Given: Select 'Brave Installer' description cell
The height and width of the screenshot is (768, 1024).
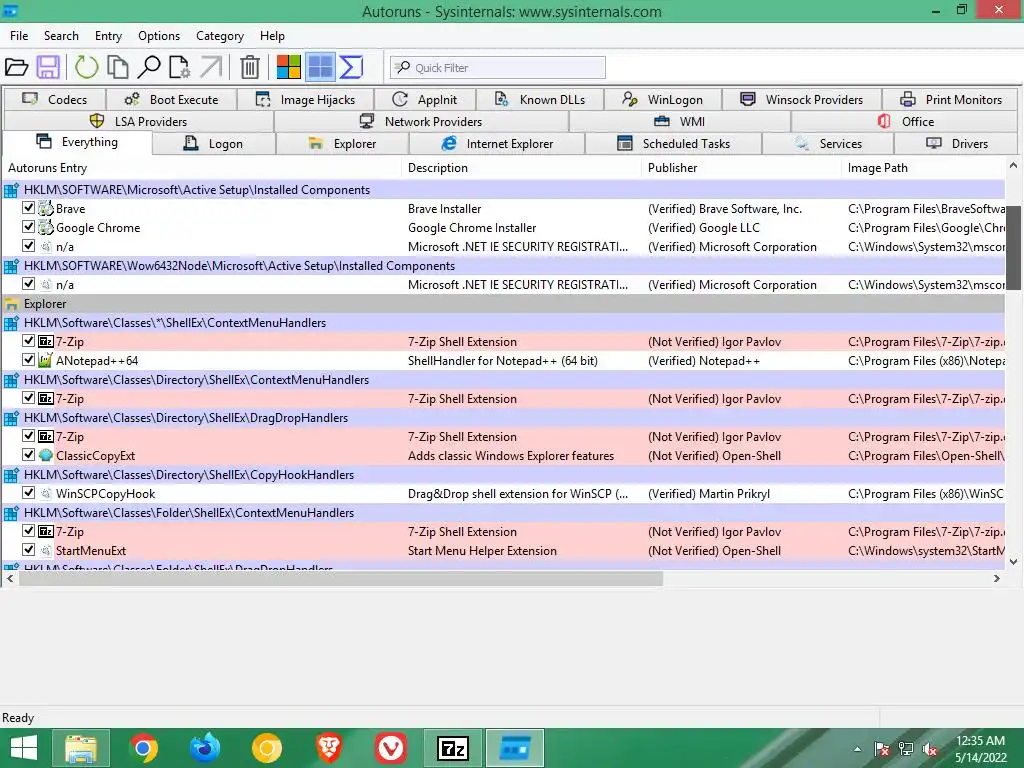Looking at the screenshot, I should (x=445, y=209).
